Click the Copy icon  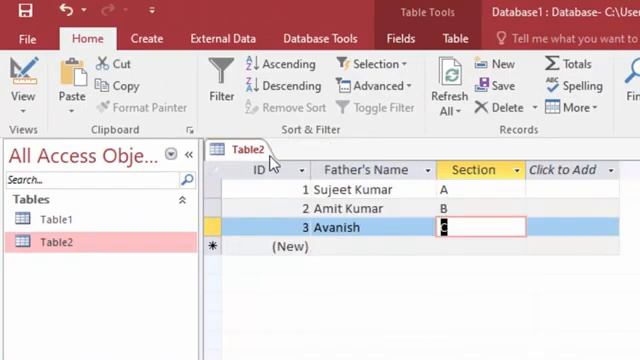click(x=102, y=85)
